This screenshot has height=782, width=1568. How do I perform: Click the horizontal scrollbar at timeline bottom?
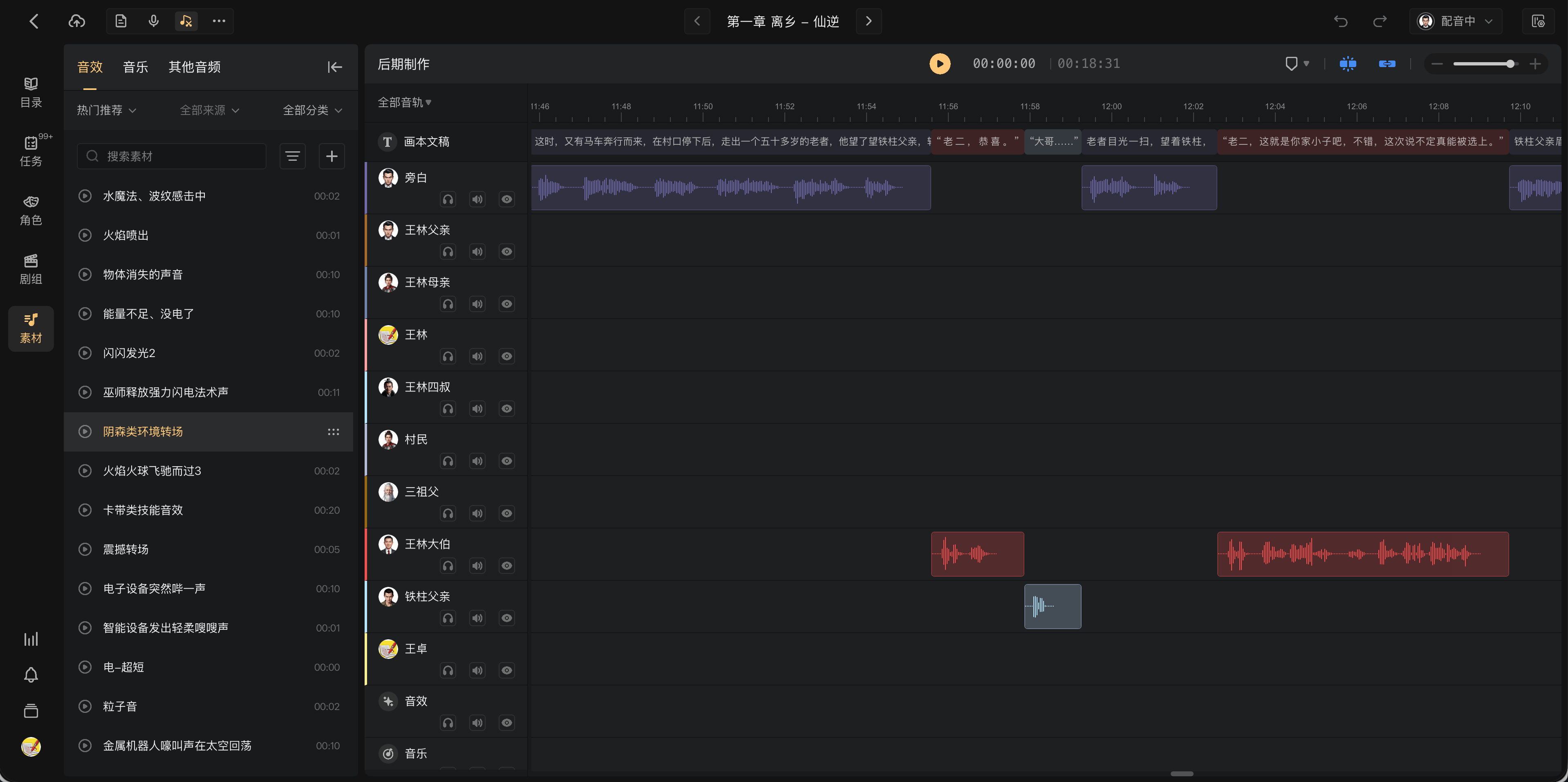point(1182,774)
